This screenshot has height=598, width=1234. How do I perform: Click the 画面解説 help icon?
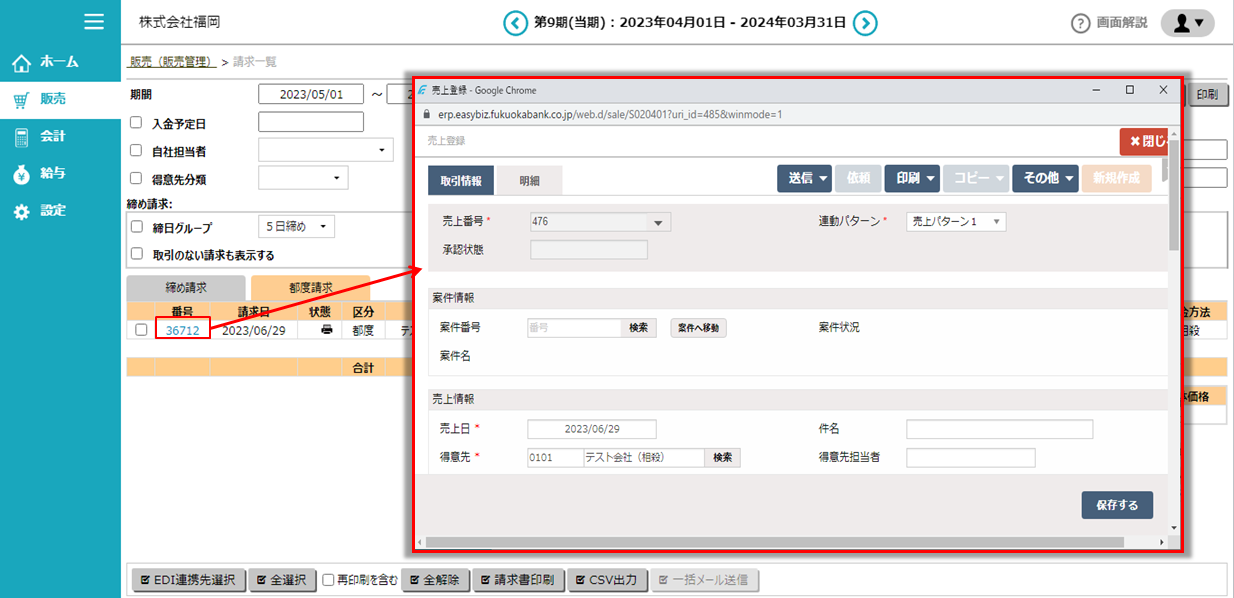click(1080, 23)
